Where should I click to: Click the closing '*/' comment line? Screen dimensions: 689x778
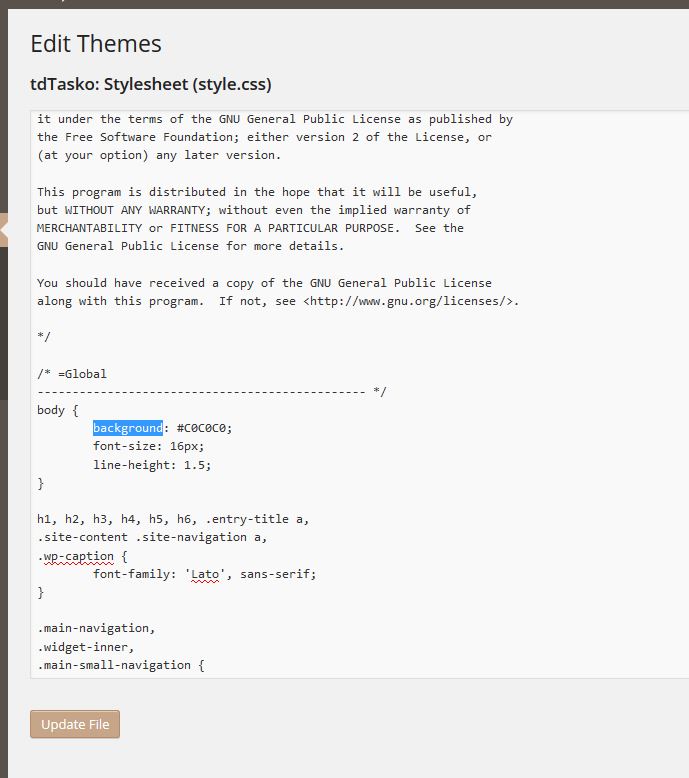44,337
